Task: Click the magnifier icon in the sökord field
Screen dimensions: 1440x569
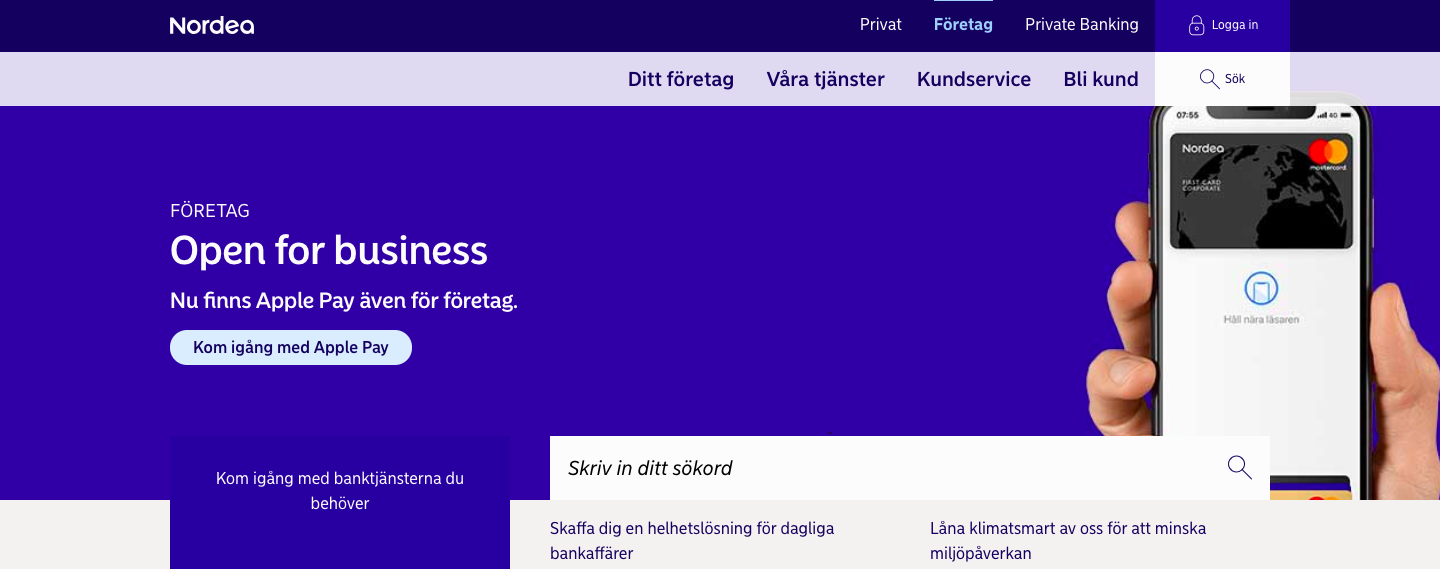Action: (1239, 467)
